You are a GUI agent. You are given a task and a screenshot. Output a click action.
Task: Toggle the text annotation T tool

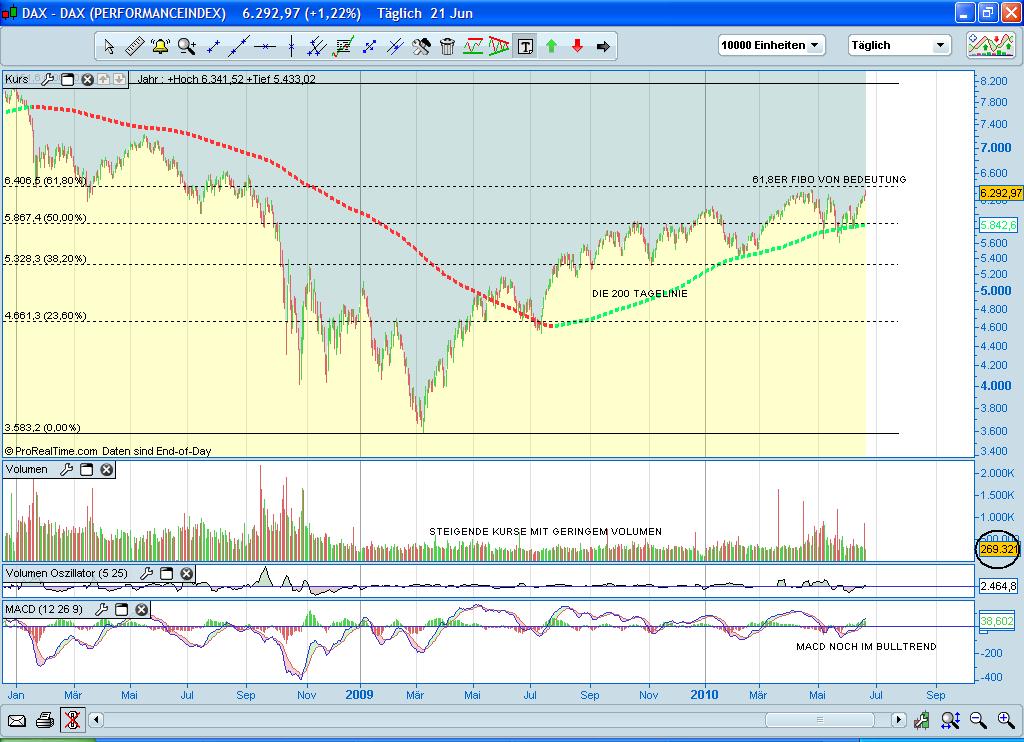(525, 46)
